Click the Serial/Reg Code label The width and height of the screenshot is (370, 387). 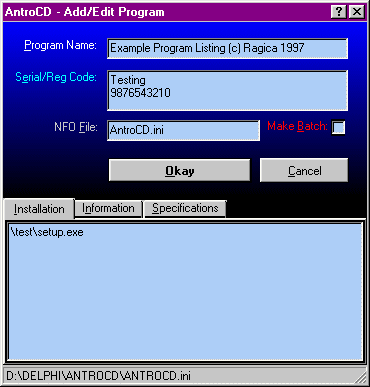click(x=56, y=77)
